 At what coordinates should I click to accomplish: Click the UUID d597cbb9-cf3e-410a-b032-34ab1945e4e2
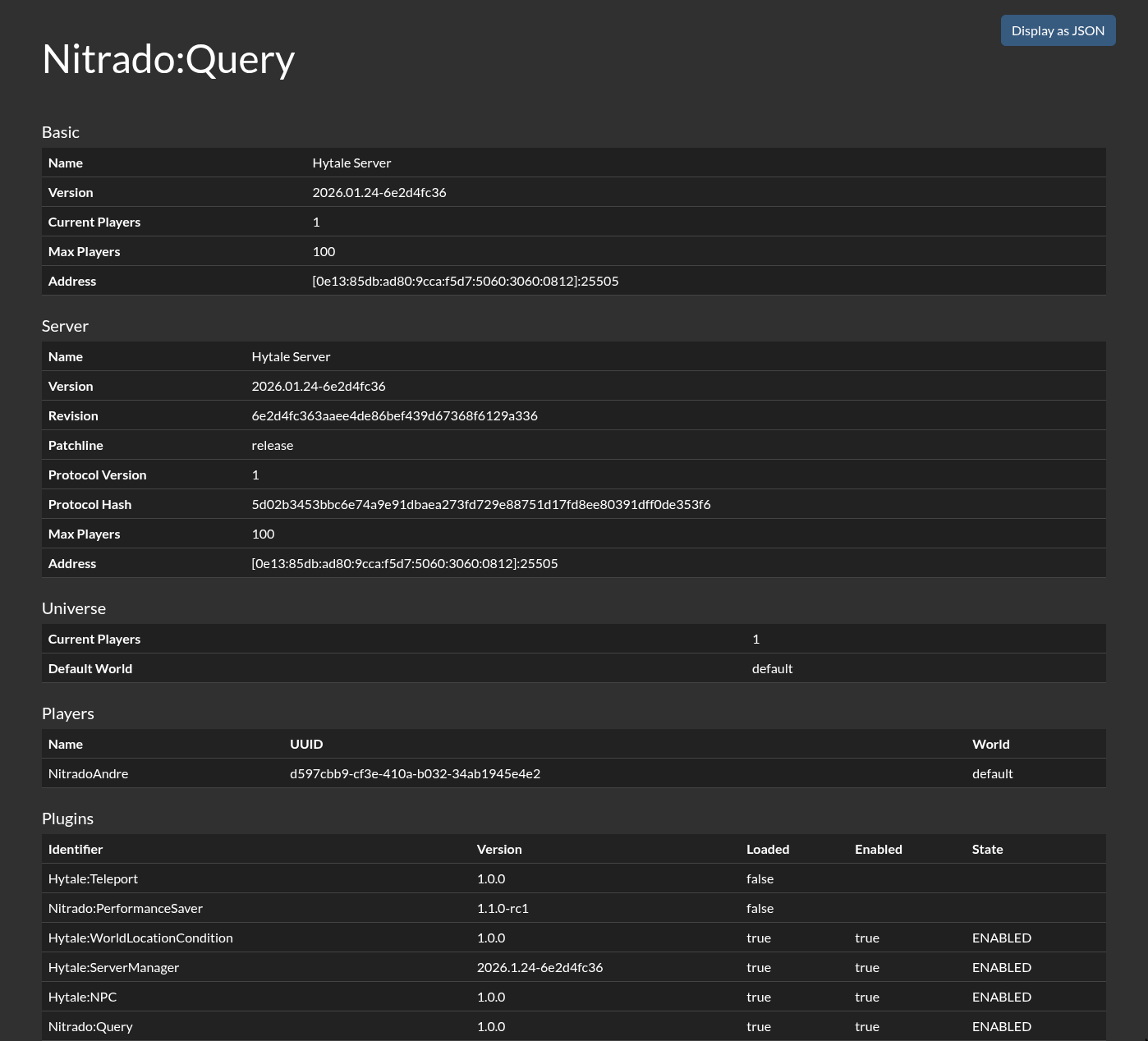(x=415, y=773)
